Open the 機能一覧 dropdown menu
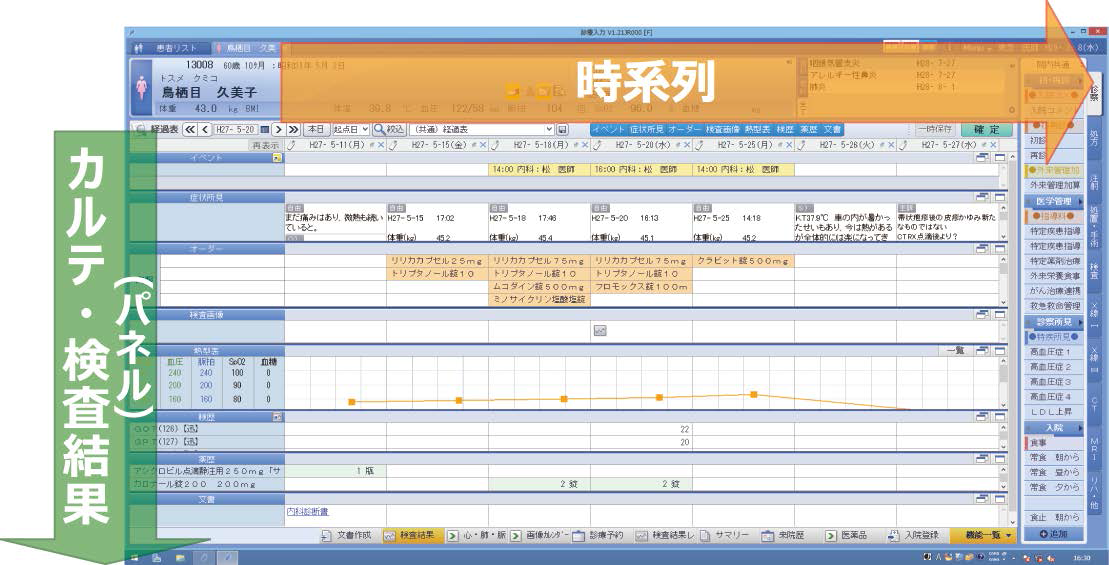Image resolution: width=1109 pixels, height=565 pixels. [x=984, y=535]
